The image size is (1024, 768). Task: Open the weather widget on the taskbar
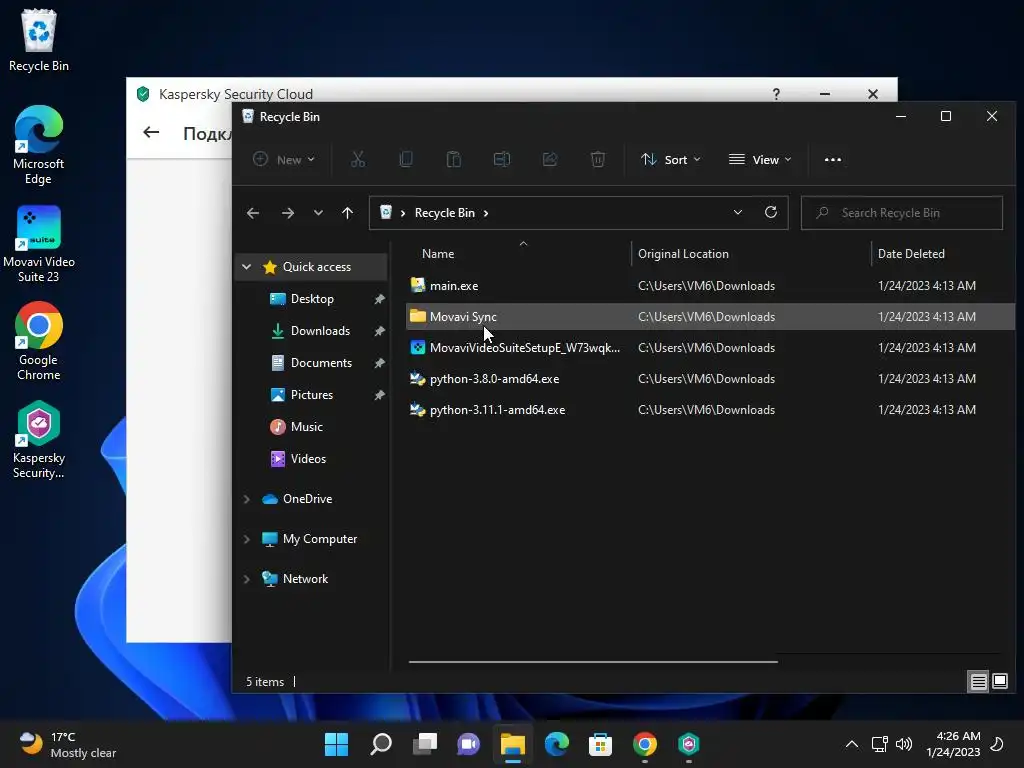coord(67,744)
